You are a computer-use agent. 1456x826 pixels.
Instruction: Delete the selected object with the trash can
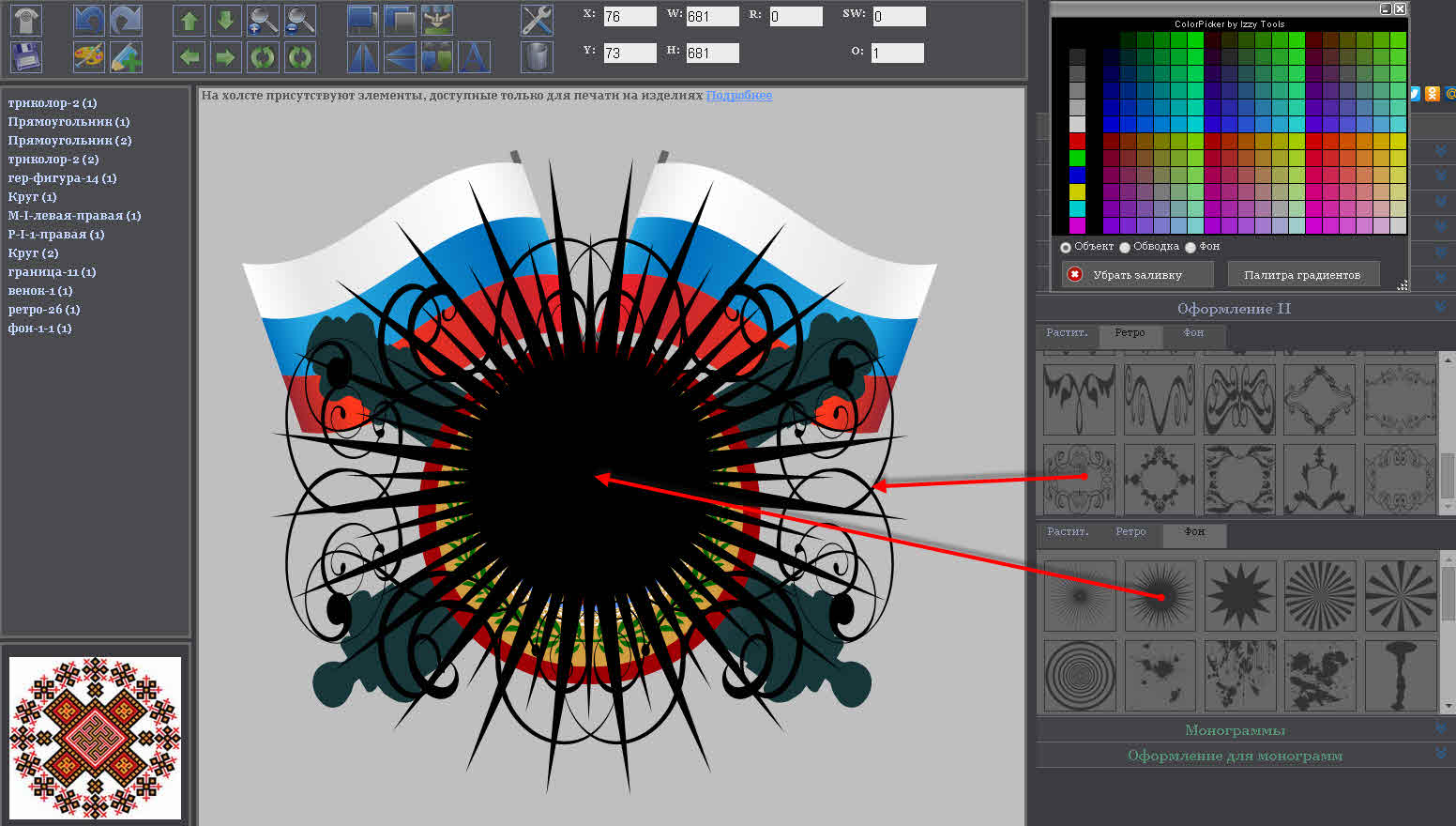pyautogui.click(x=537, y=57)
